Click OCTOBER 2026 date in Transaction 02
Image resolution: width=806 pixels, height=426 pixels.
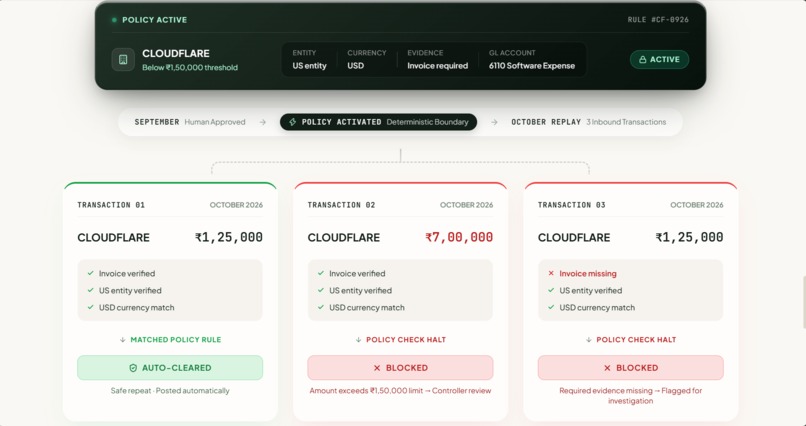(466, 205)
